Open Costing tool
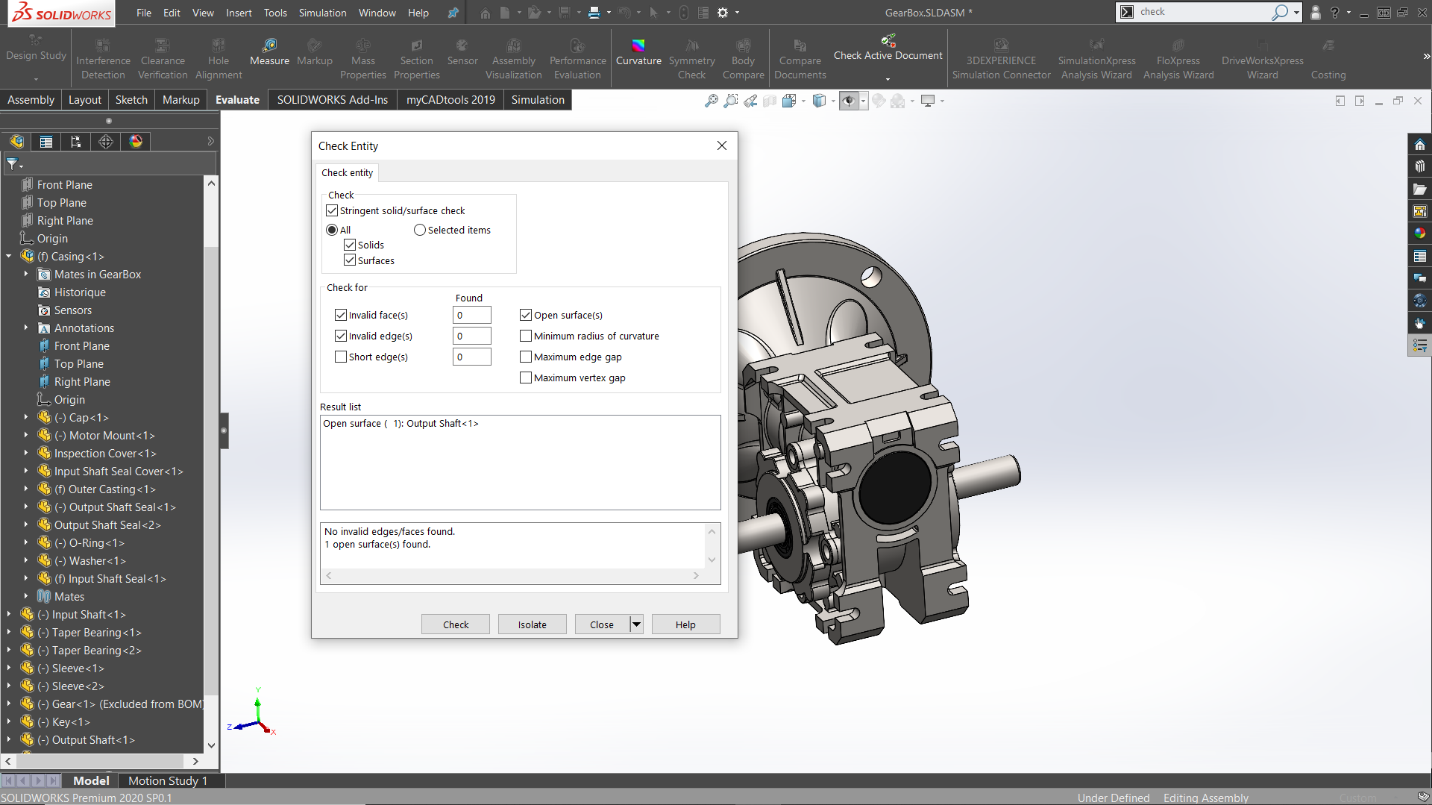 pos(1328,59)
